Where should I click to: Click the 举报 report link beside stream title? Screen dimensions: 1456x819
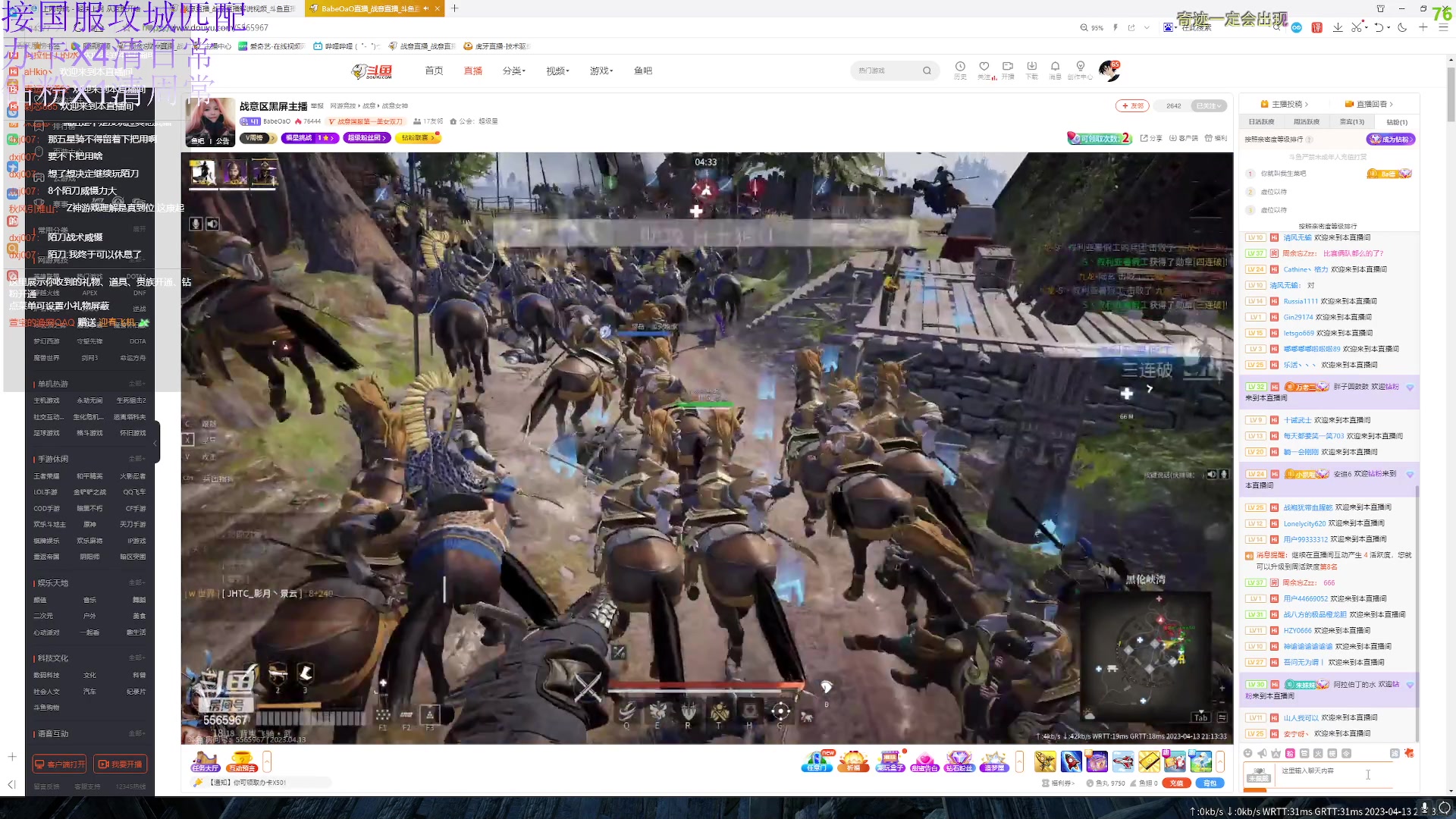click(317, 106)
